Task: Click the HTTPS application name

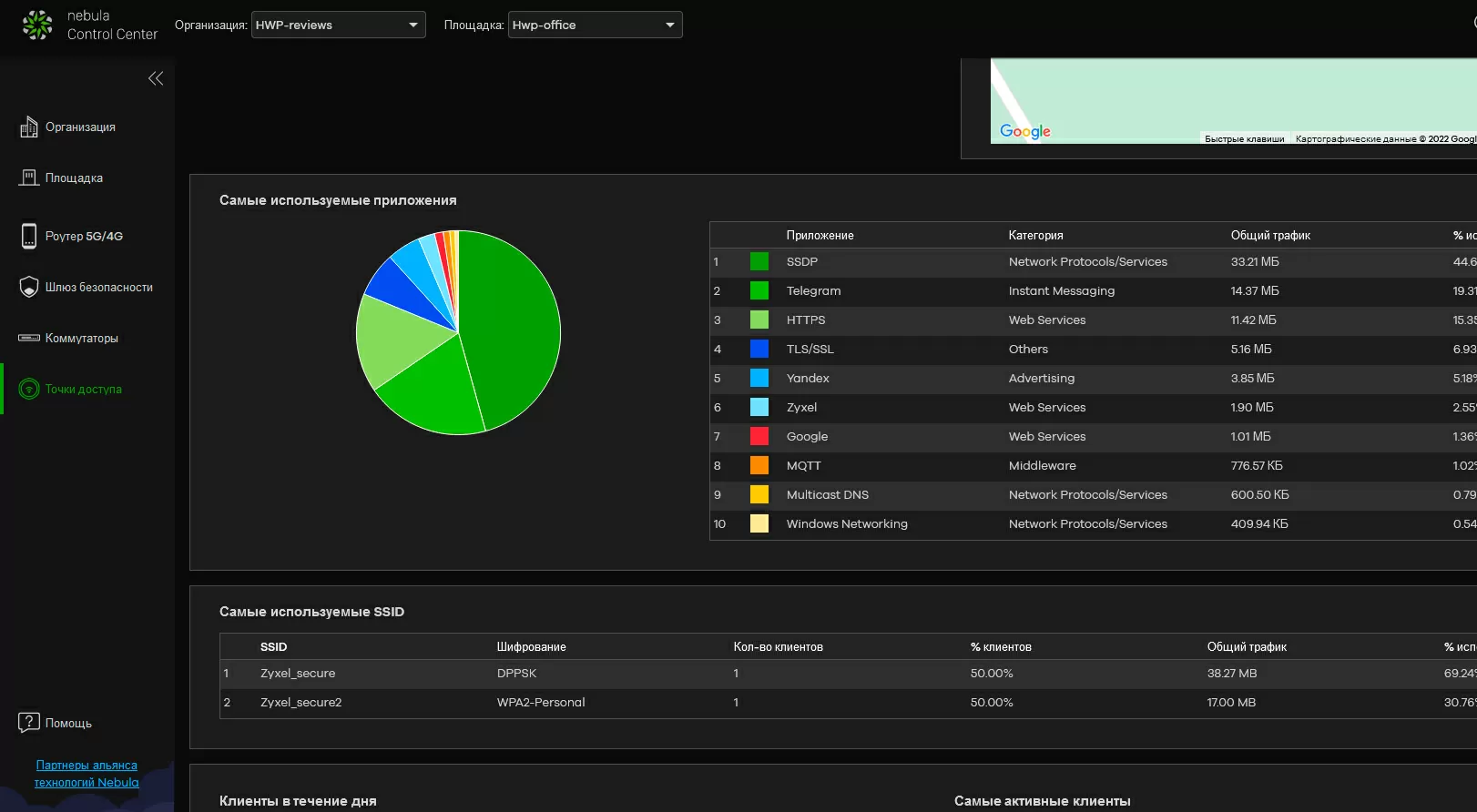Action: [x=806, y=320]
